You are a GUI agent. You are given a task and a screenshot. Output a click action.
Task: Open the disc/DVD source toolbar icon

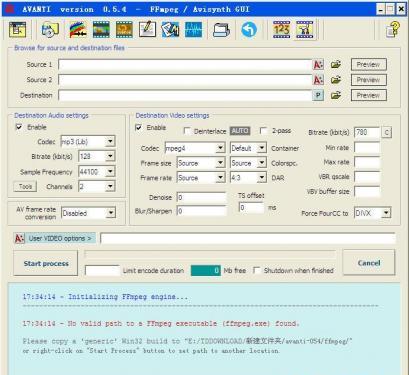point(50,30)
